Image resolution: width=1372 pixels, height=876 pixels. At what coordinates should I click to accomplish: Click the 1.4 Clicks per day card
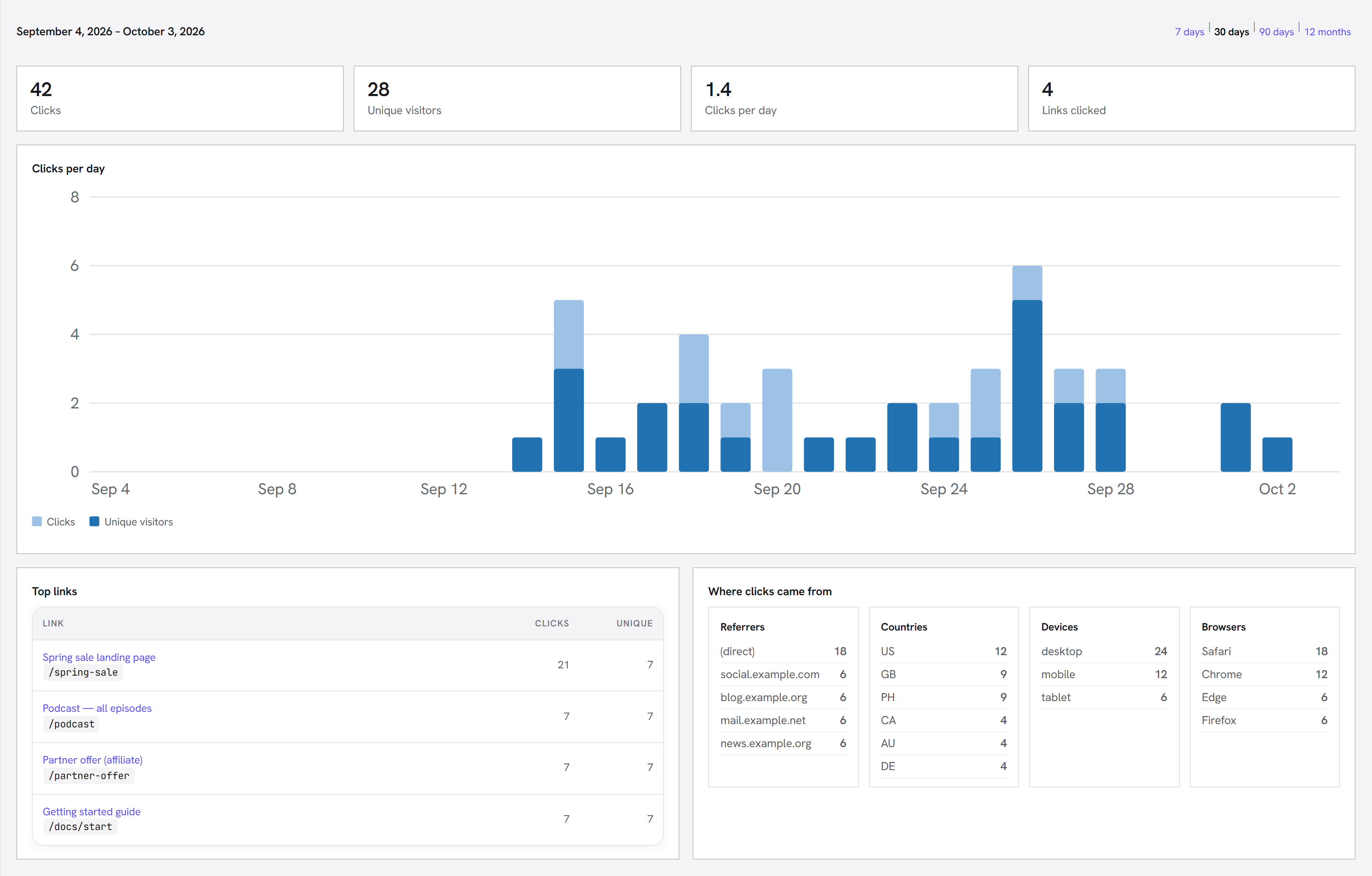coord(854,99)
